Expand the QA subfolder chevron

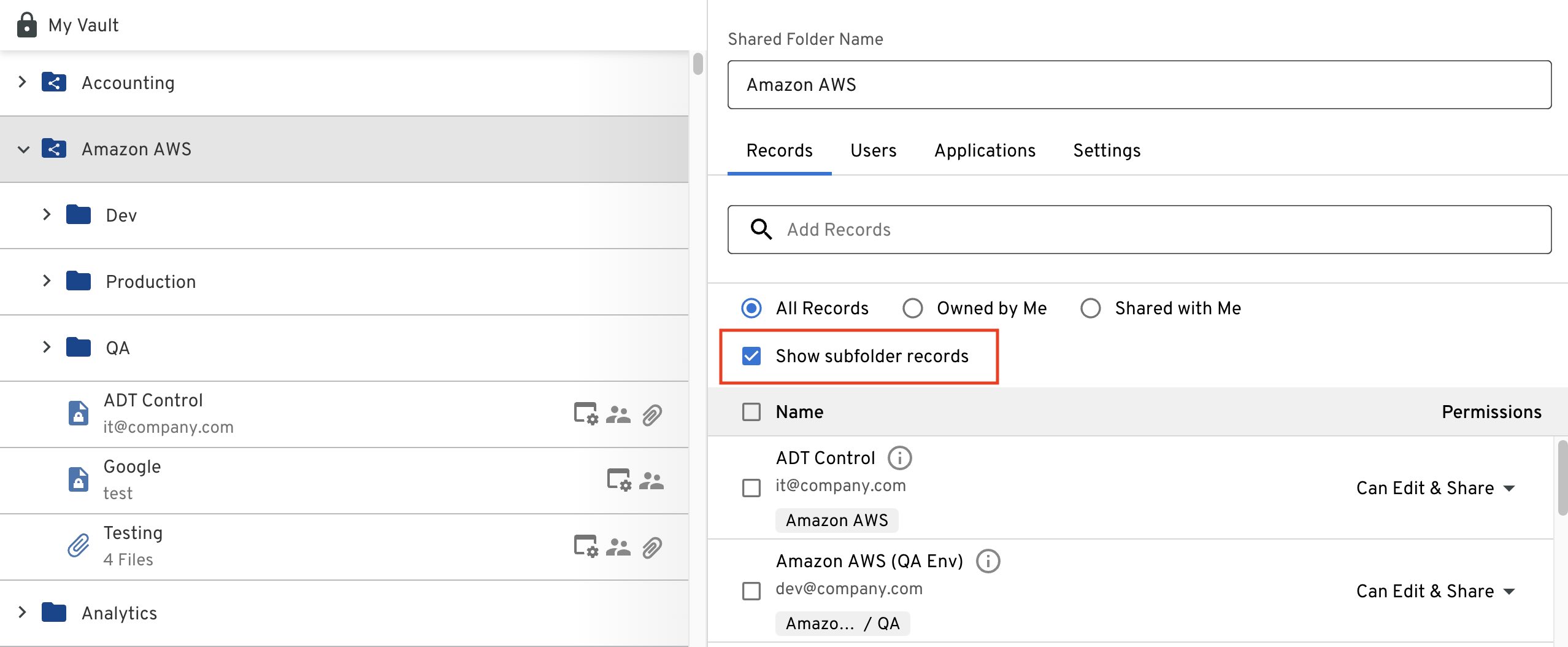tap(47, 347)
